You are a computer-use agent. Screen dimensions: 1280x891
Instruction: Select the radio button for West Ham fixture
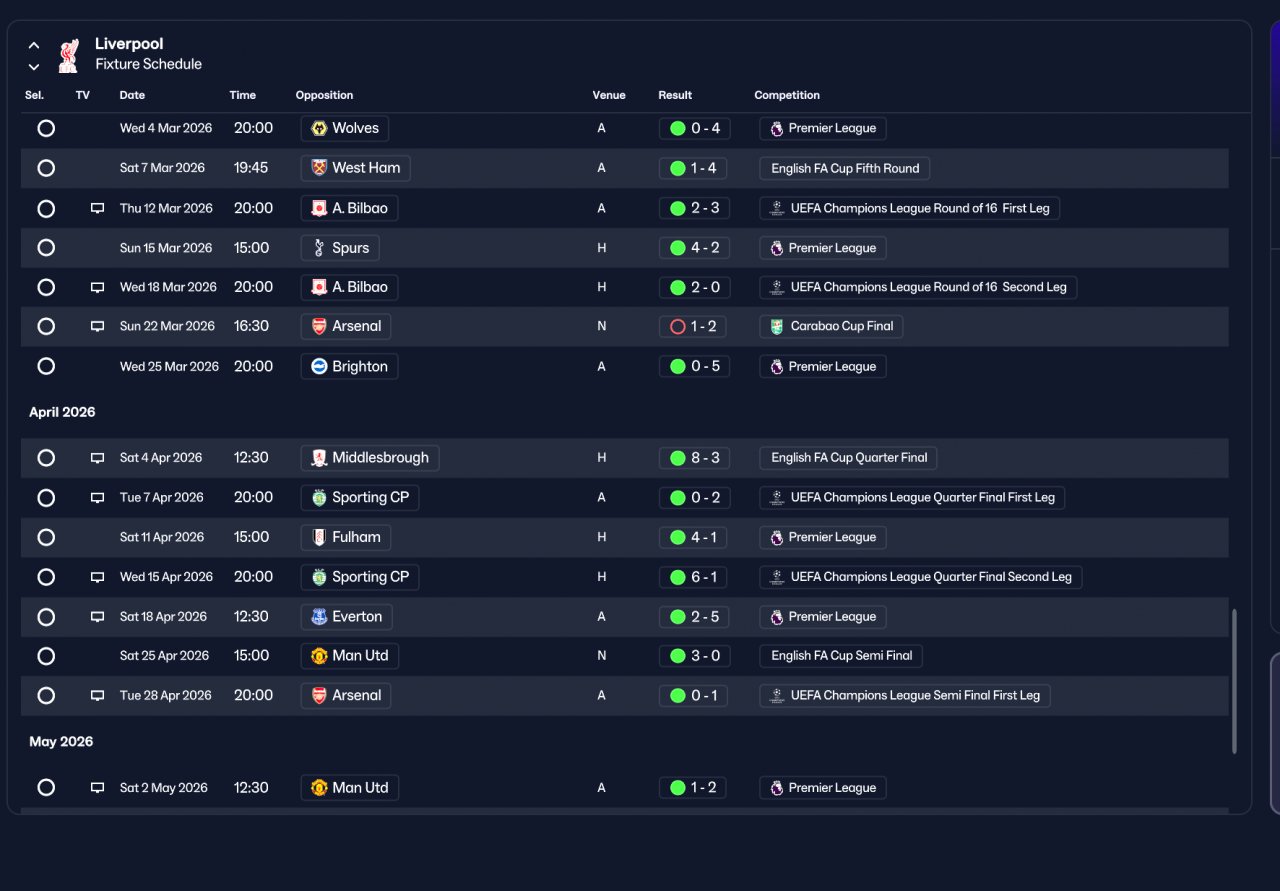pos(46,168)
